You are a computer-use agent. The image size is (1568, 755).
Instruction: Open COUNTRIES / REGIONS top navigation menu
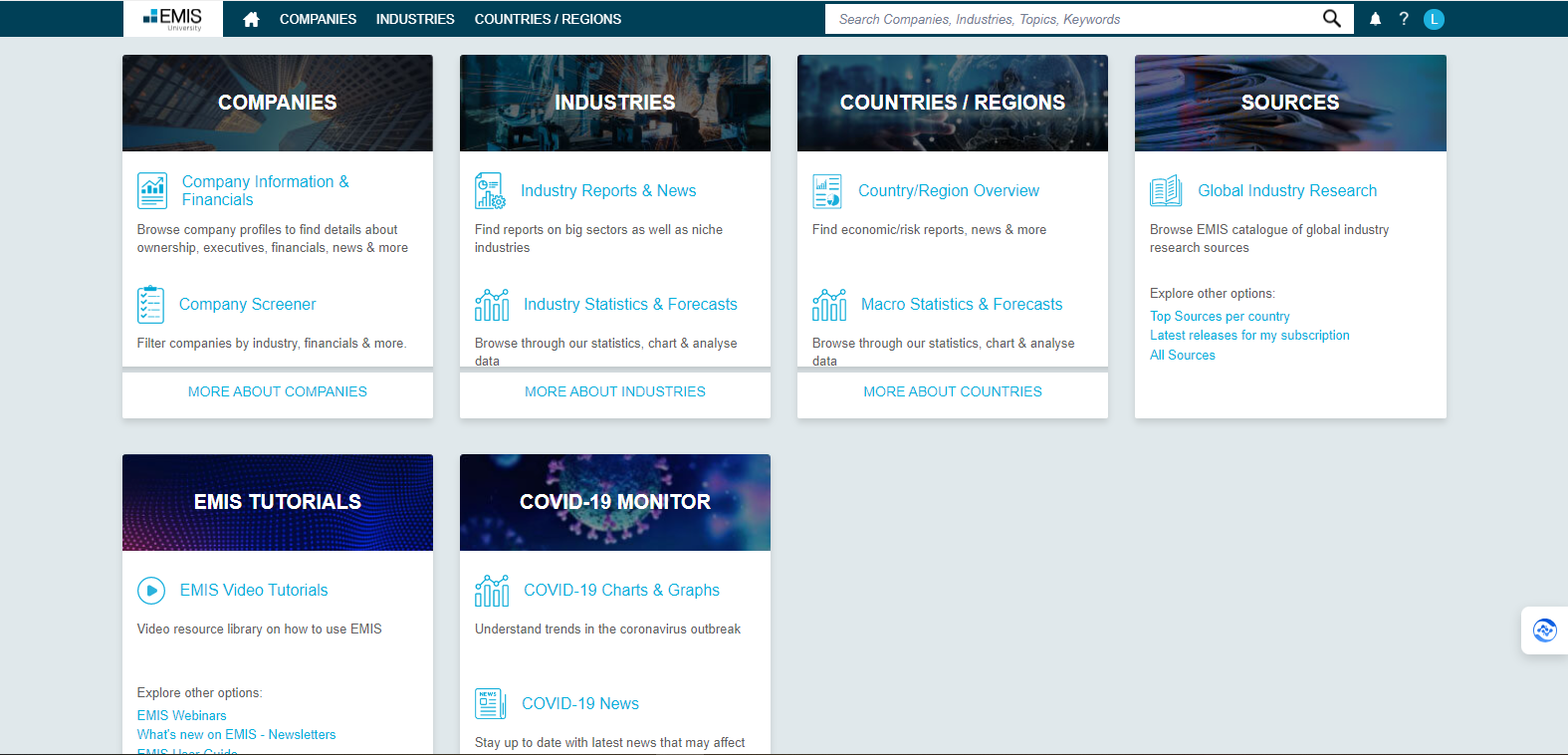548,19
